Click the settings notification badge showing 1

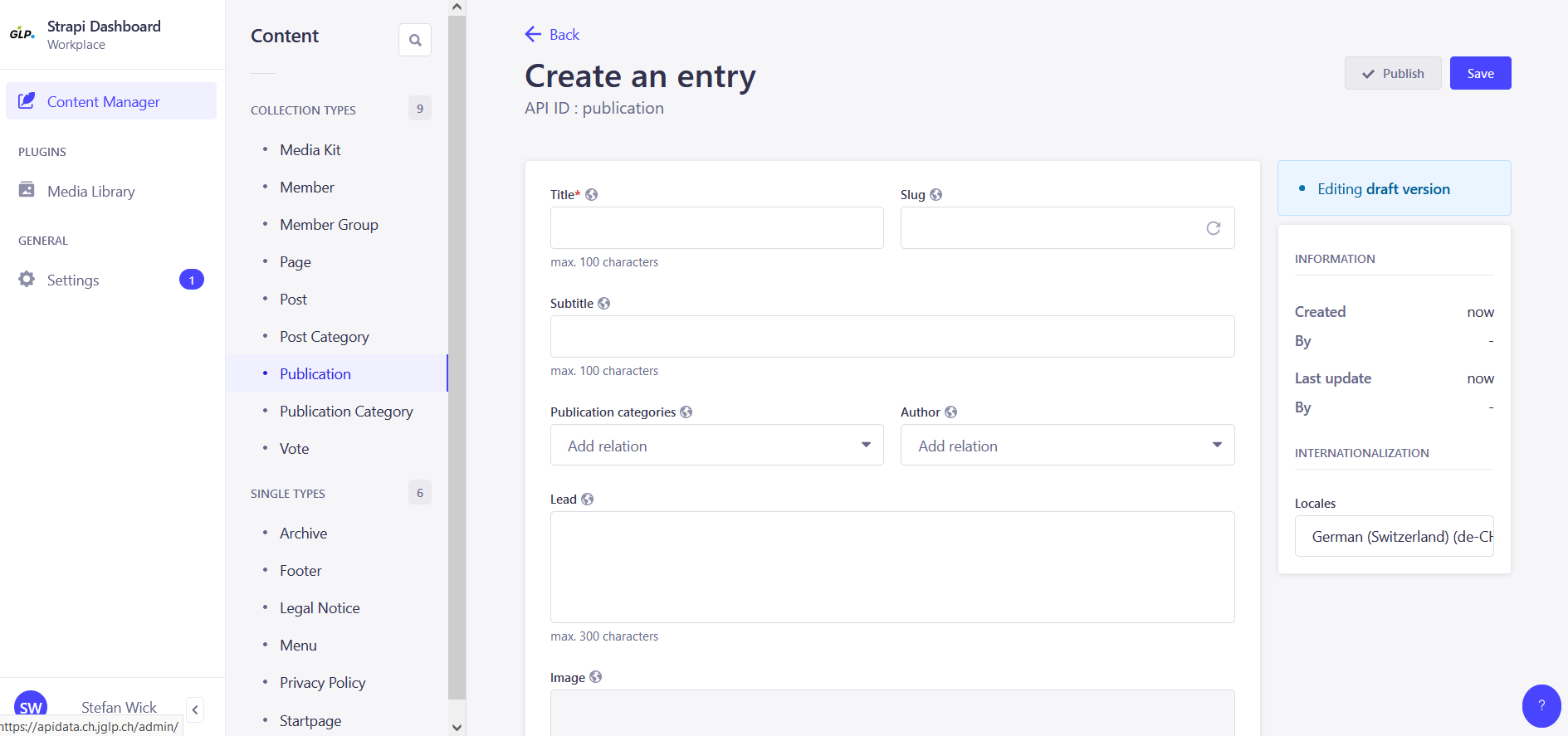point(192,280)
